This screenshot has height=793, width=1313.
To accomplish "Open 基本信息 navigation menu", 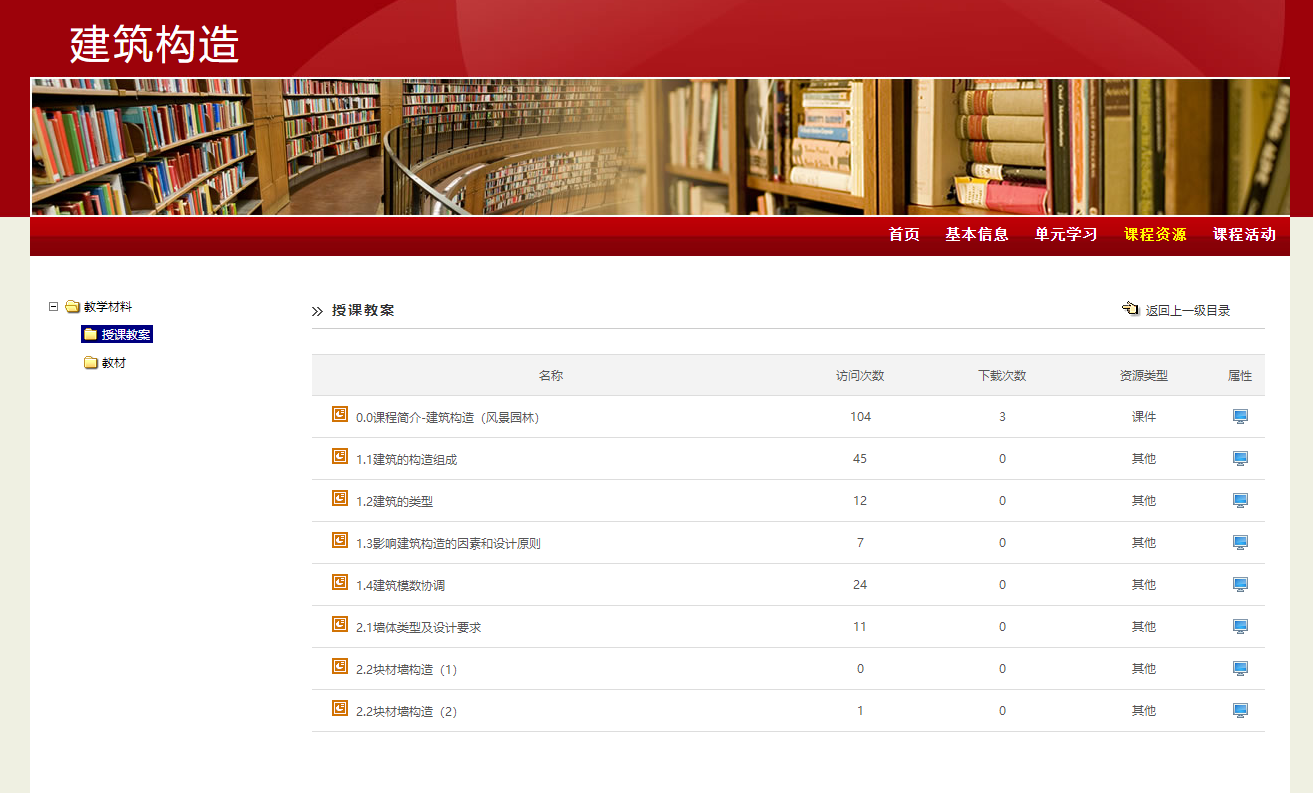I will pos(977,235).
